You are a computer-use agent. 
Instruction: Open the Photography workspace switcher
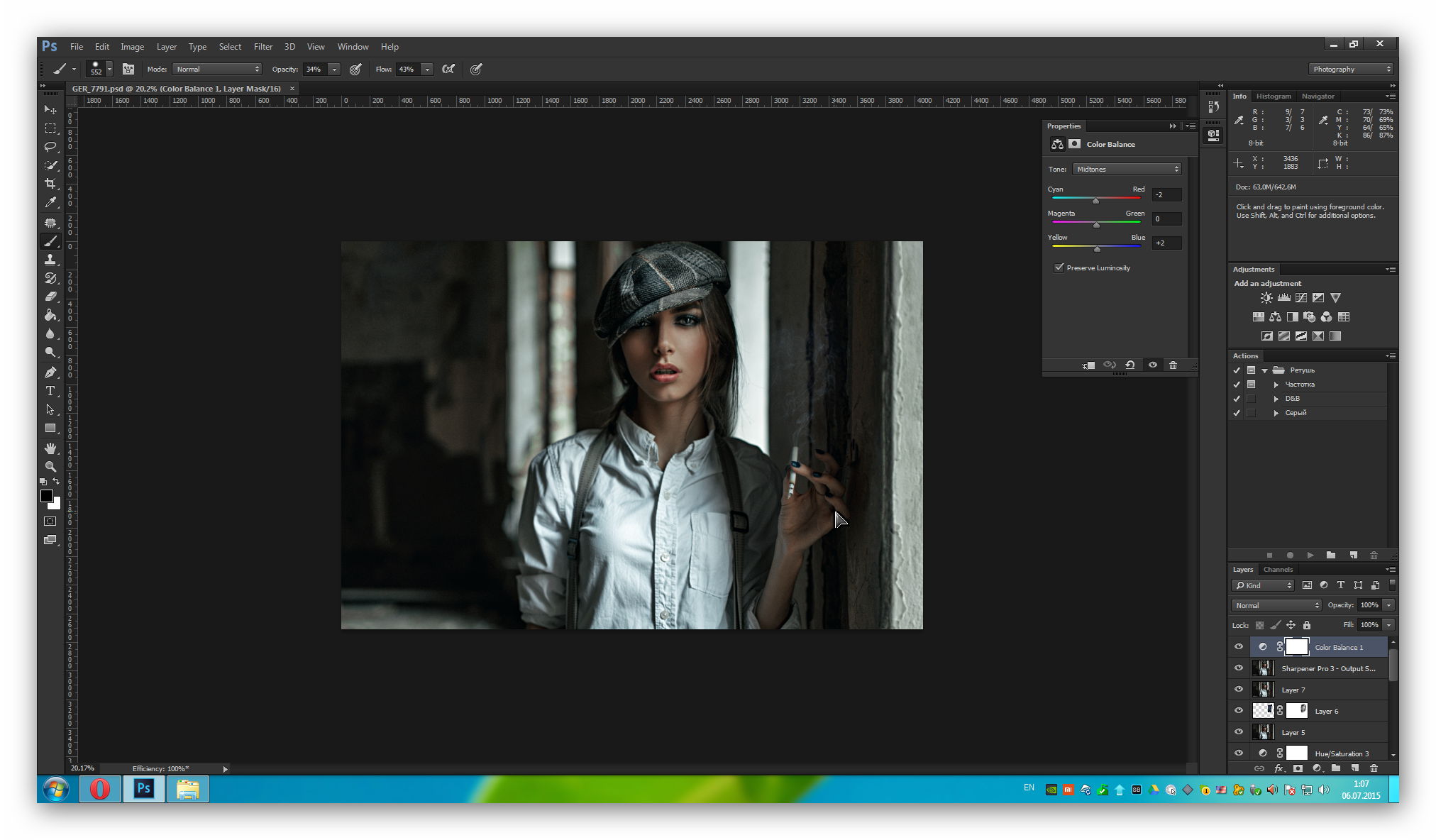click(x=1351, y=69)
